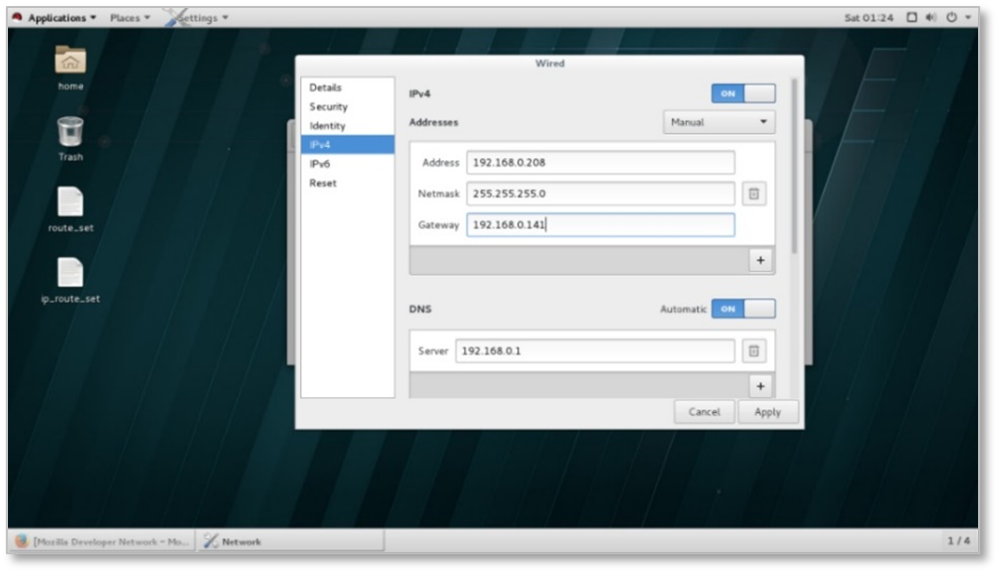
Task: Delete the IPv4 address entry with trash icon
Action: [754, 194]
